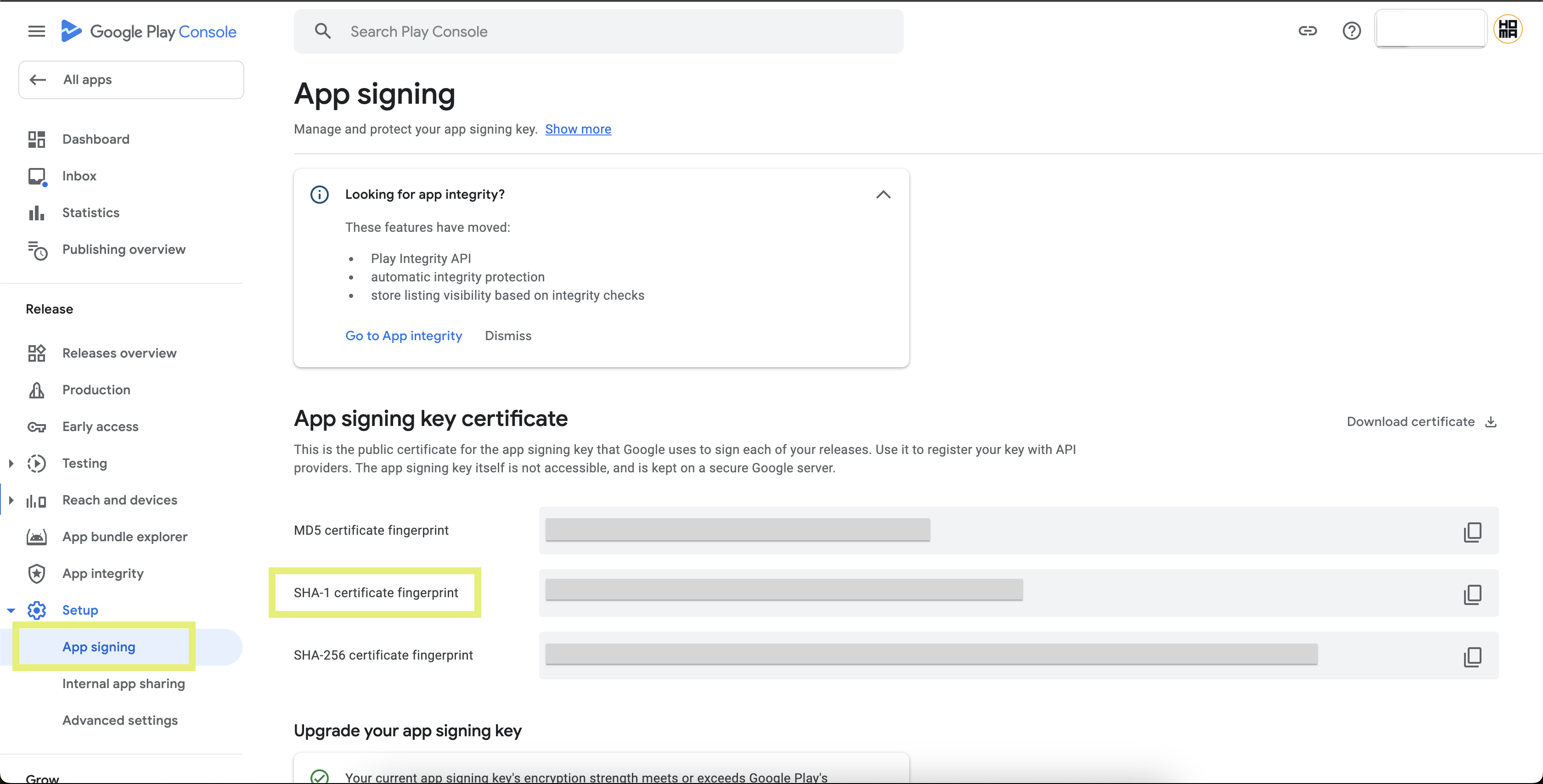Viewport: 1543px width, 784px height.
Task: Open the help question mark icon
Action: click(x=1352, y=31)
